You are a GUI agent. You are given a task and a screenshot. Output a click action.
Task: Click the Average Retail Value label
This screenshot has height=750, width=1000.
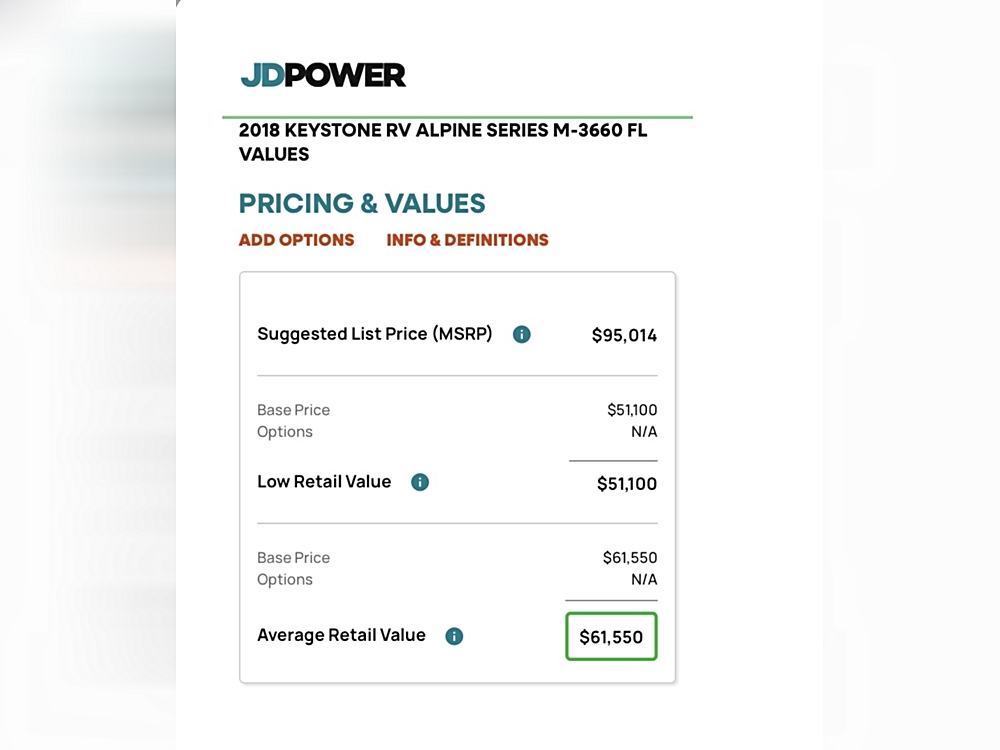[x=341, y=635]
